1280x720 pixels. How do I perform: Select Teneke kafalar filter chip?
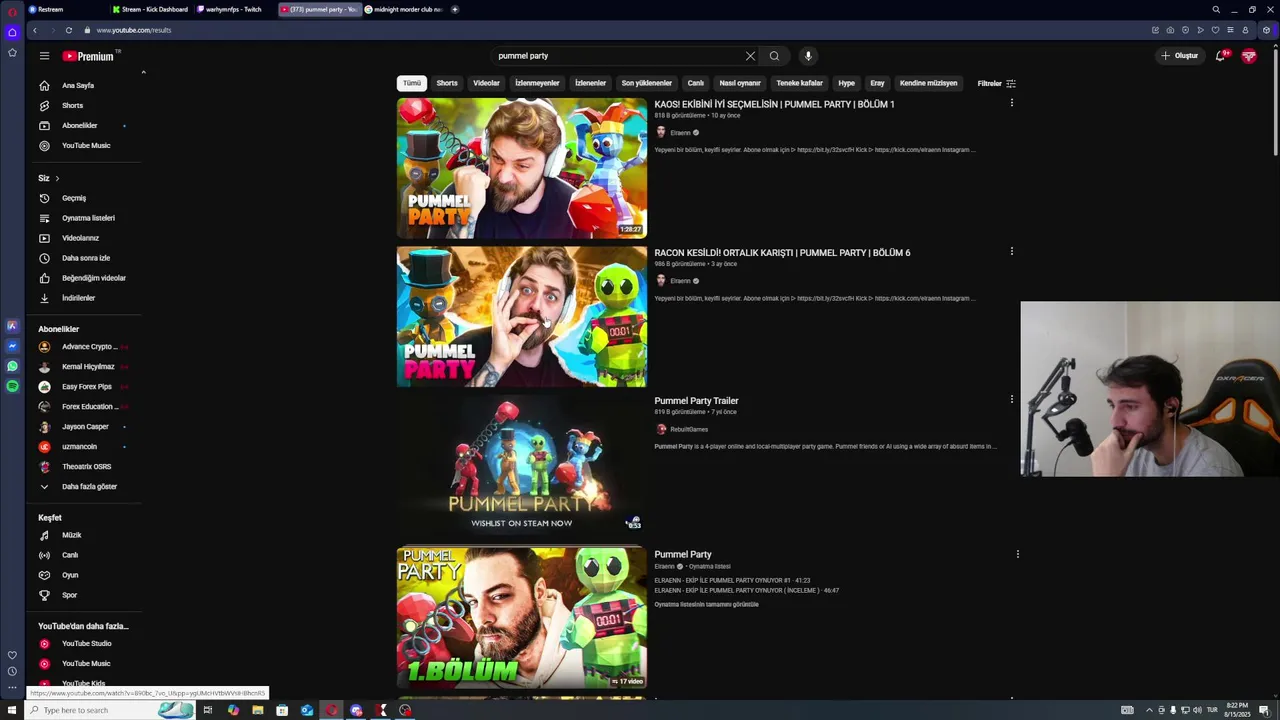800,83
